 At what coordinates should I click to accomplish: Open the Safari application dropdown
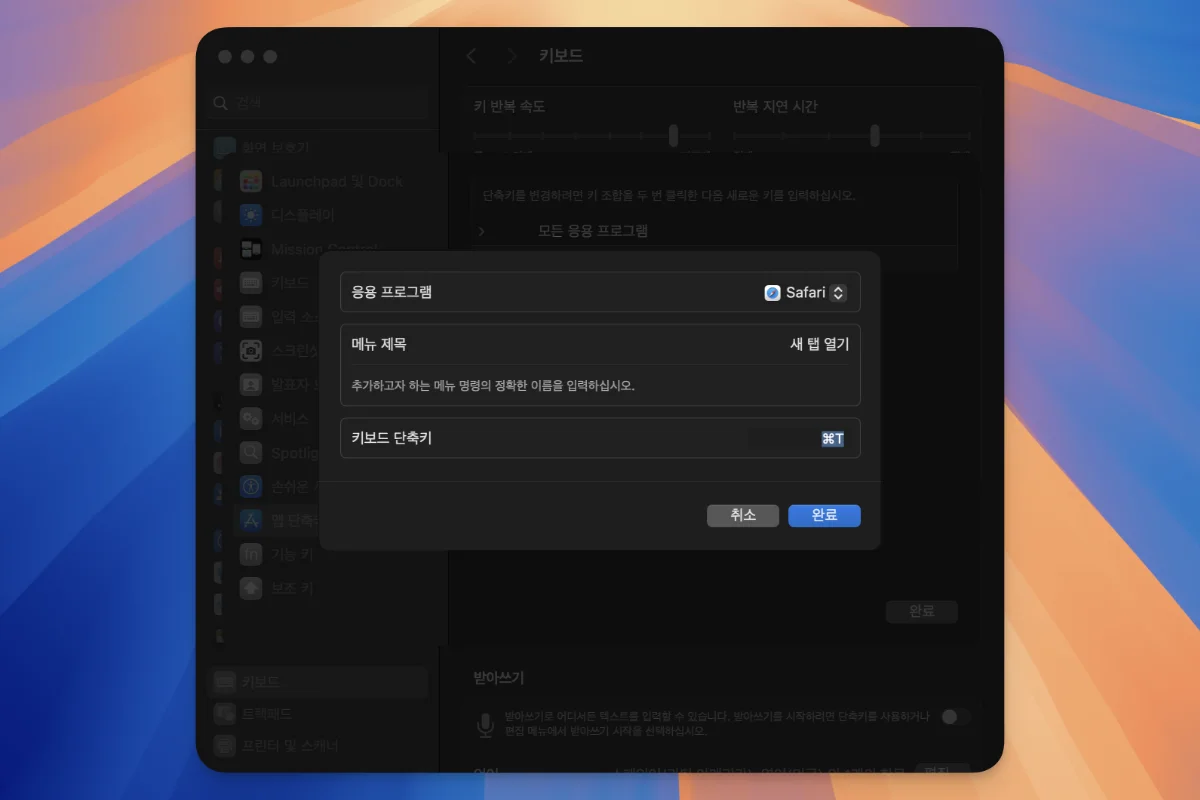click(x=806, y=293)
